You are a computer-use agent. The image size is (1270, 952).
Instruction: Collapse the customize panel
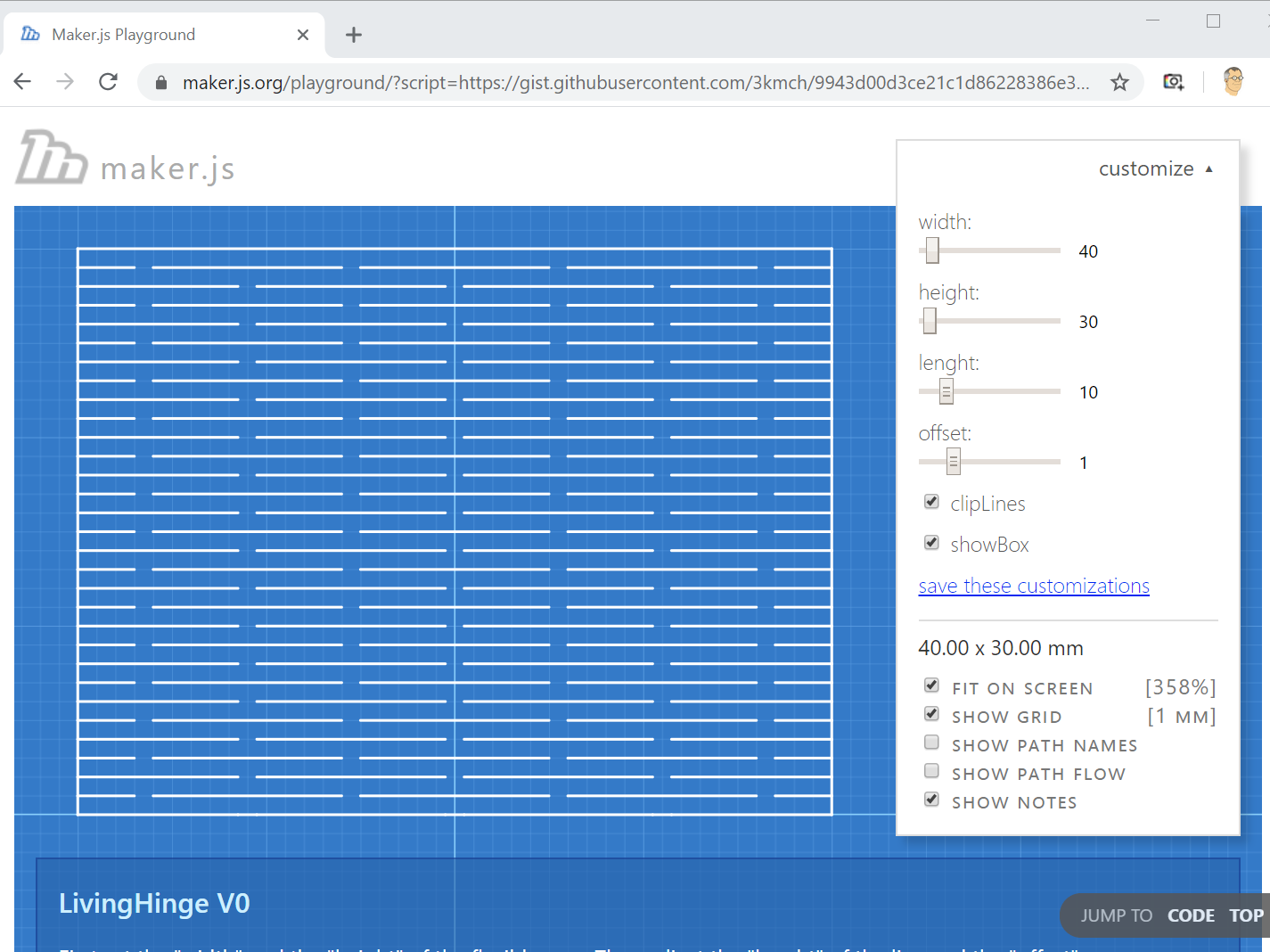(1155, 169)
